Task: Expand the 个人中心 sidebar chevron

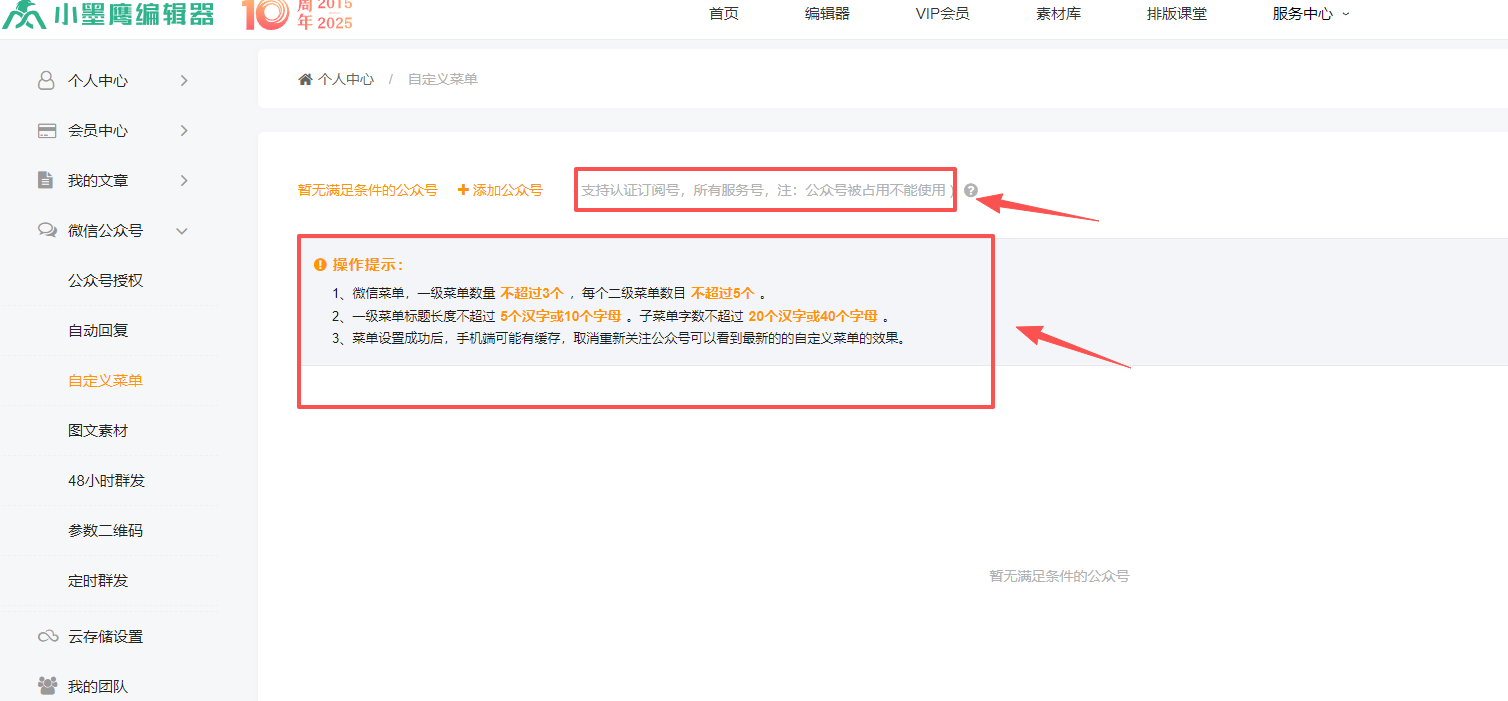Action: 184,80
